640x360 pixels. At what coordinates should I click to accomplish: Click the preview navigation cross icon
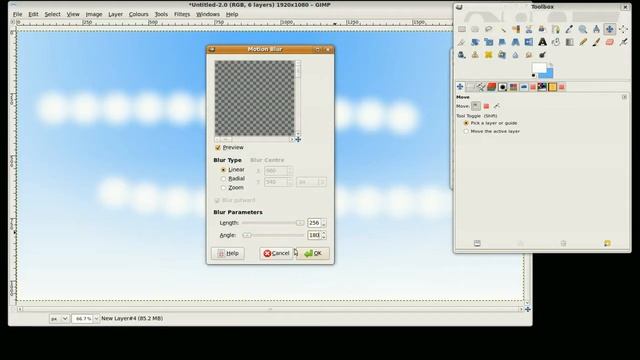298,140
